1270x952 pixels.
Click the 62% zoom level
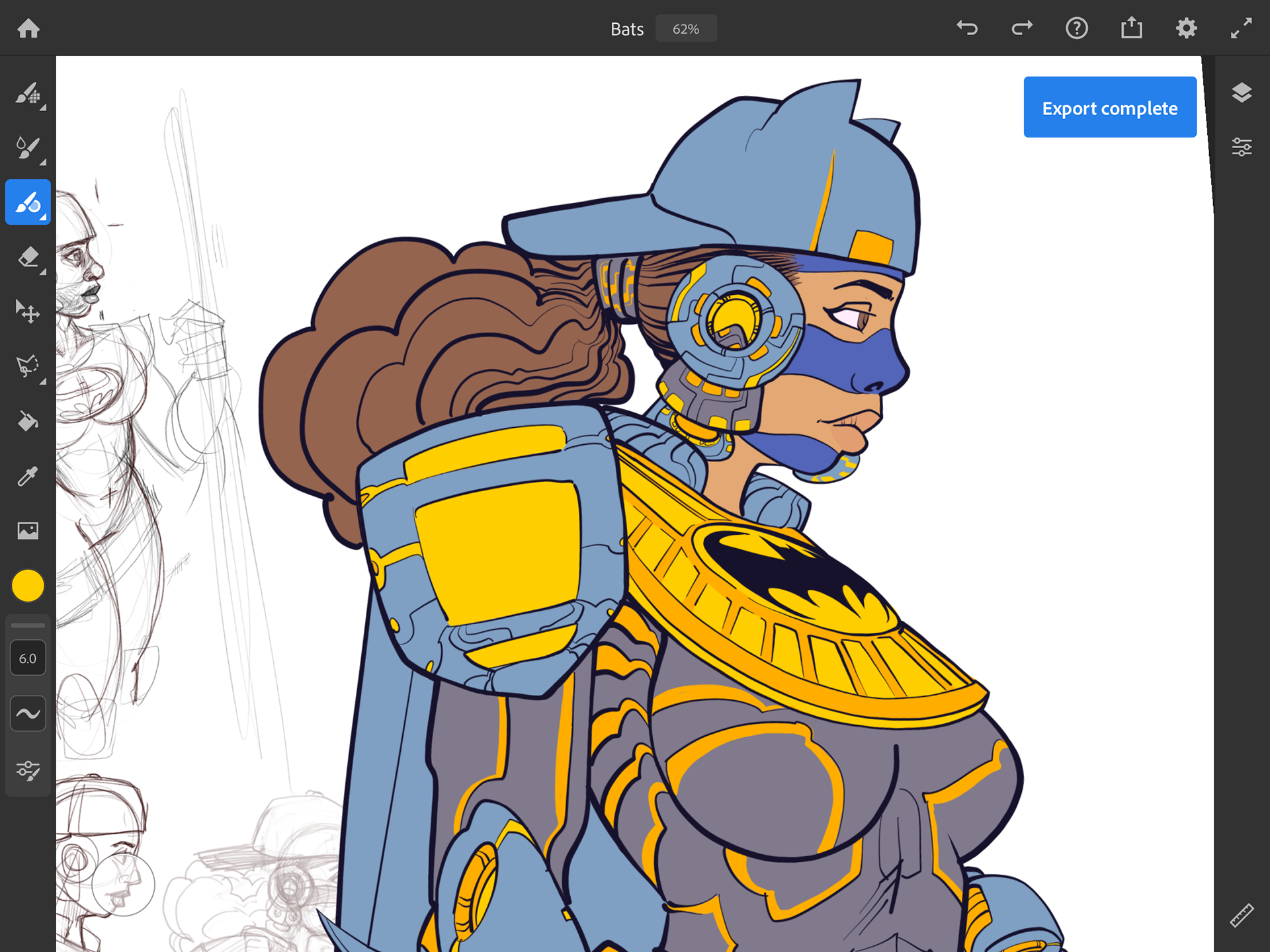686,29
